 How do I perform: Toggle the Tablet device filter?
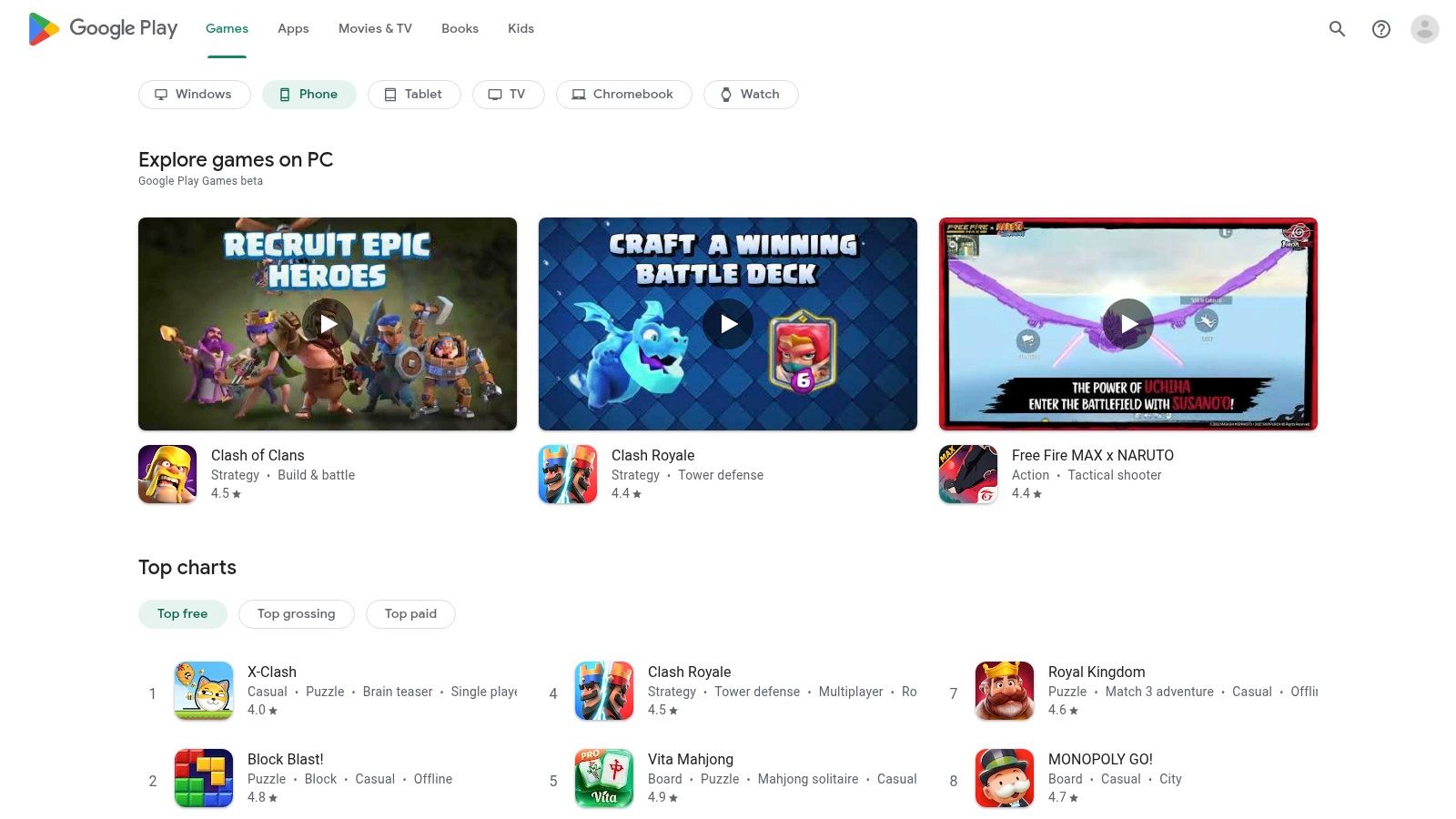point(414,94)
